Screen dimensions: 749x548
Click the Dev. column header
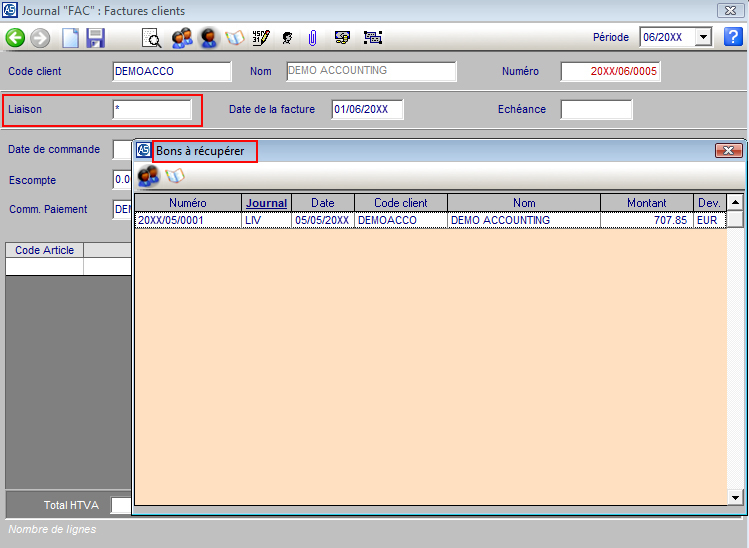[x=709, y=203]
